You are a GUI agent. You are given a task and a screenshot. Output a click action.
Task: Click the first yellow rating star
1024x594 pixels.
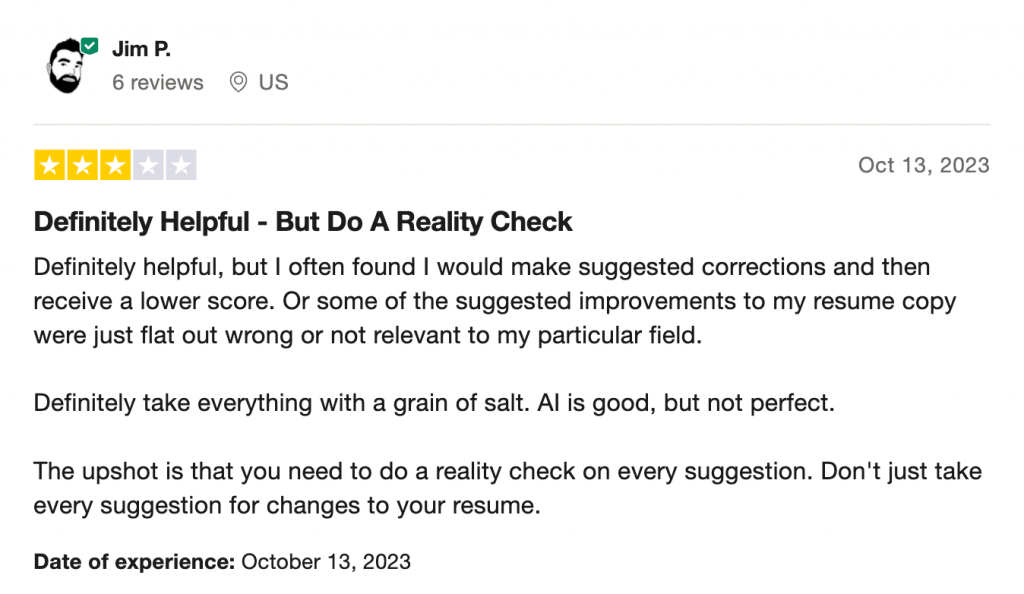(x=49, y=165)
